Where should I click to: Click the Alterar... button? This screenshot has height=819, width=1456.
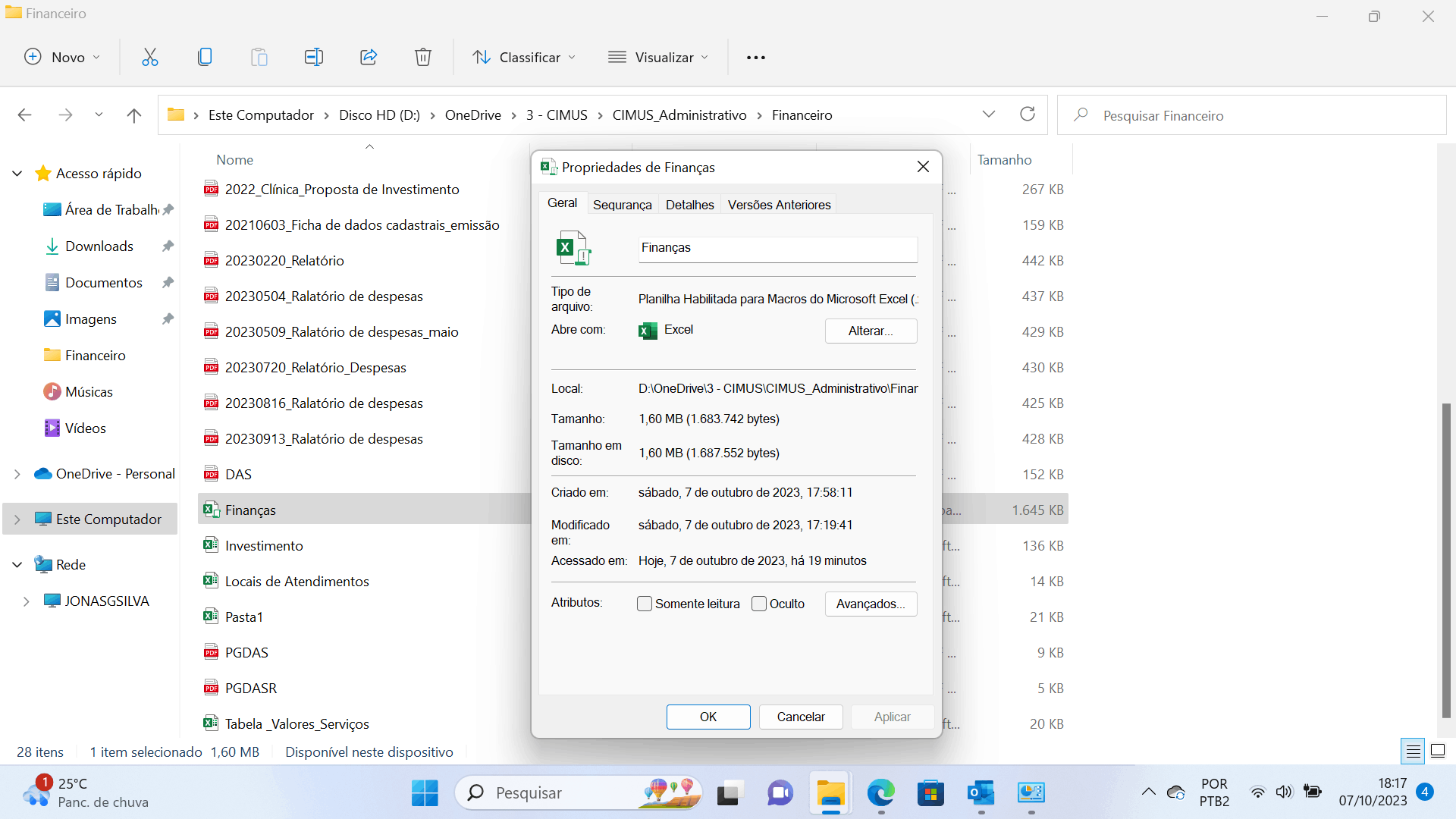pyautogui.click(x=871, y=331)
